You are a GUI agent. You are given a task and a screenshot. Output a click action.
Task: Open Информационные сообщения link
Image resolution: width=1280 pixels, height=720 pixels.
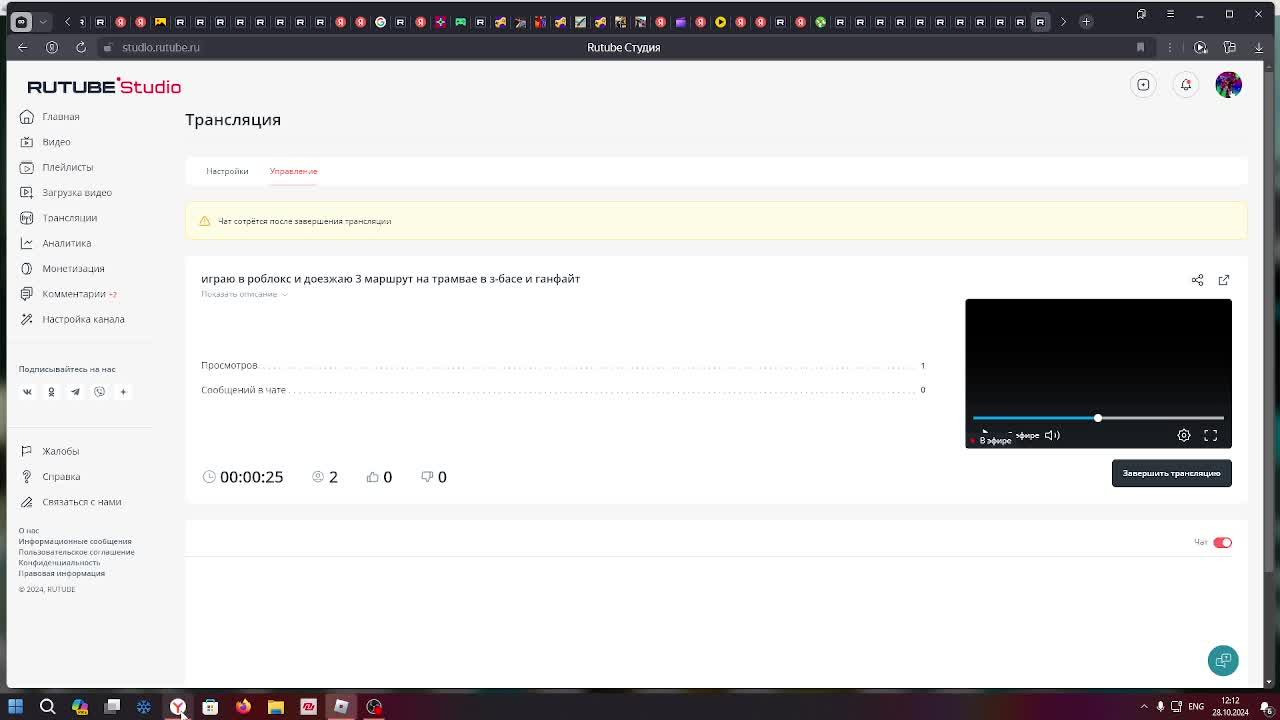click(75, 541)
